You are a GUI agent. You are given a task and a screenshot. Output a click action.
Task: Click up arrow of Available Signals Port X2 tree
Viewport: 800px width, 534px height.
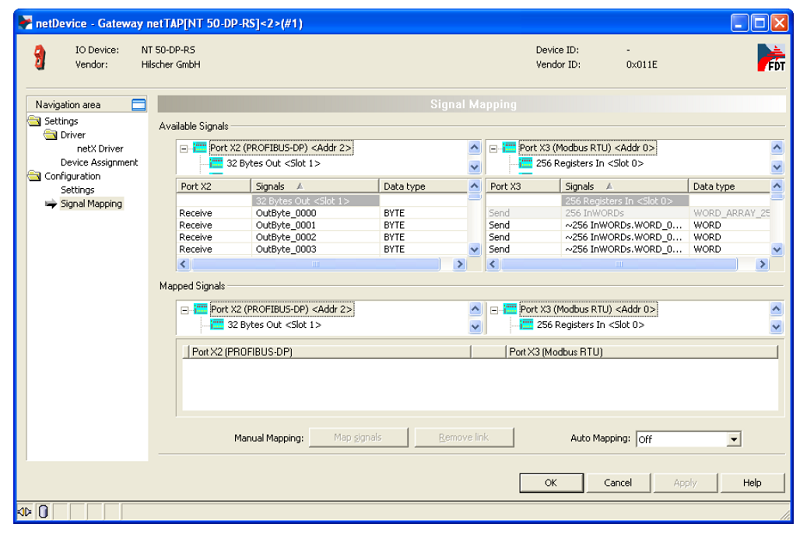(474, 148)
